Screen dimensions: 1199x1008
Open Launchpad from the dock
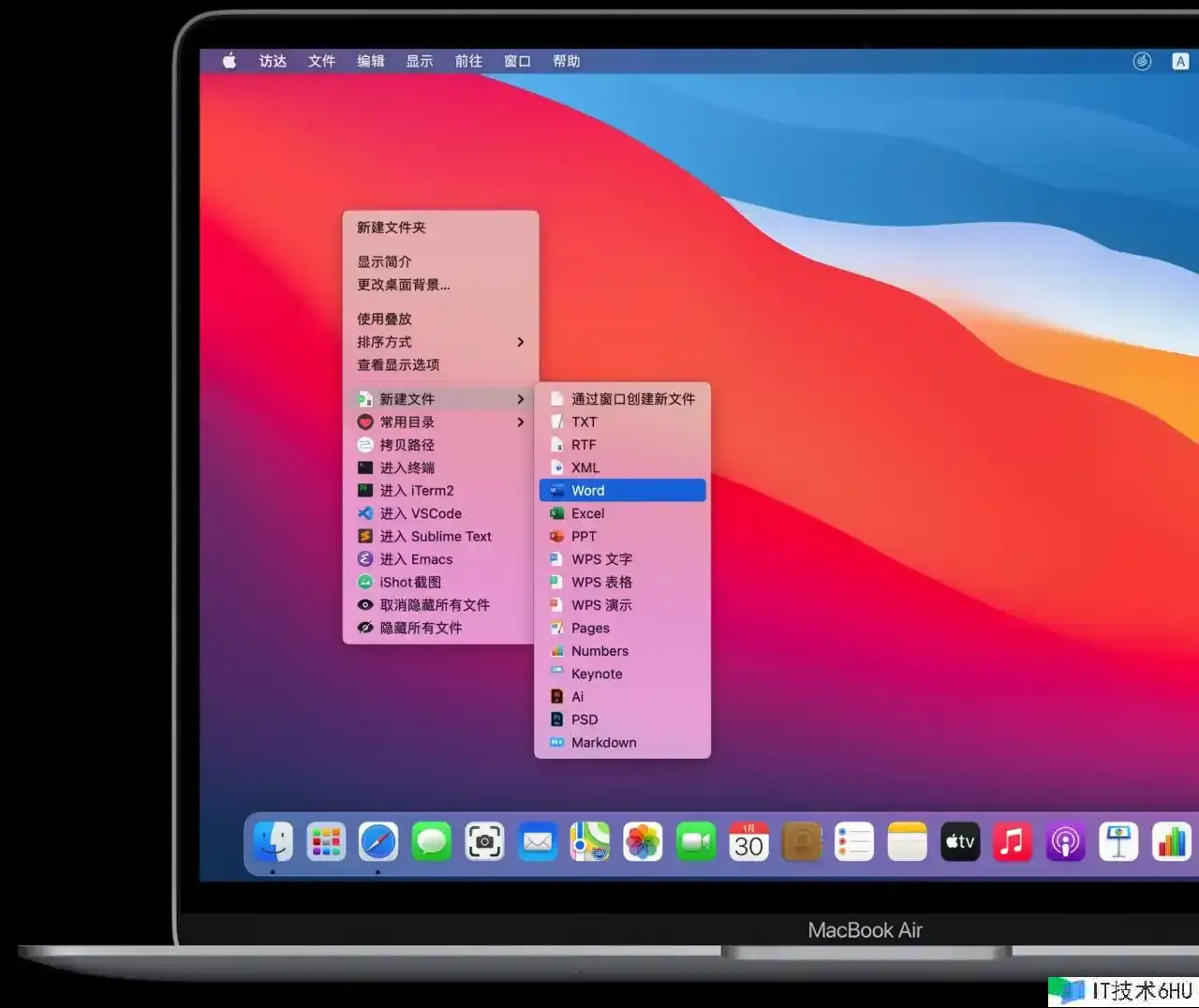click(x=326, y=842)
